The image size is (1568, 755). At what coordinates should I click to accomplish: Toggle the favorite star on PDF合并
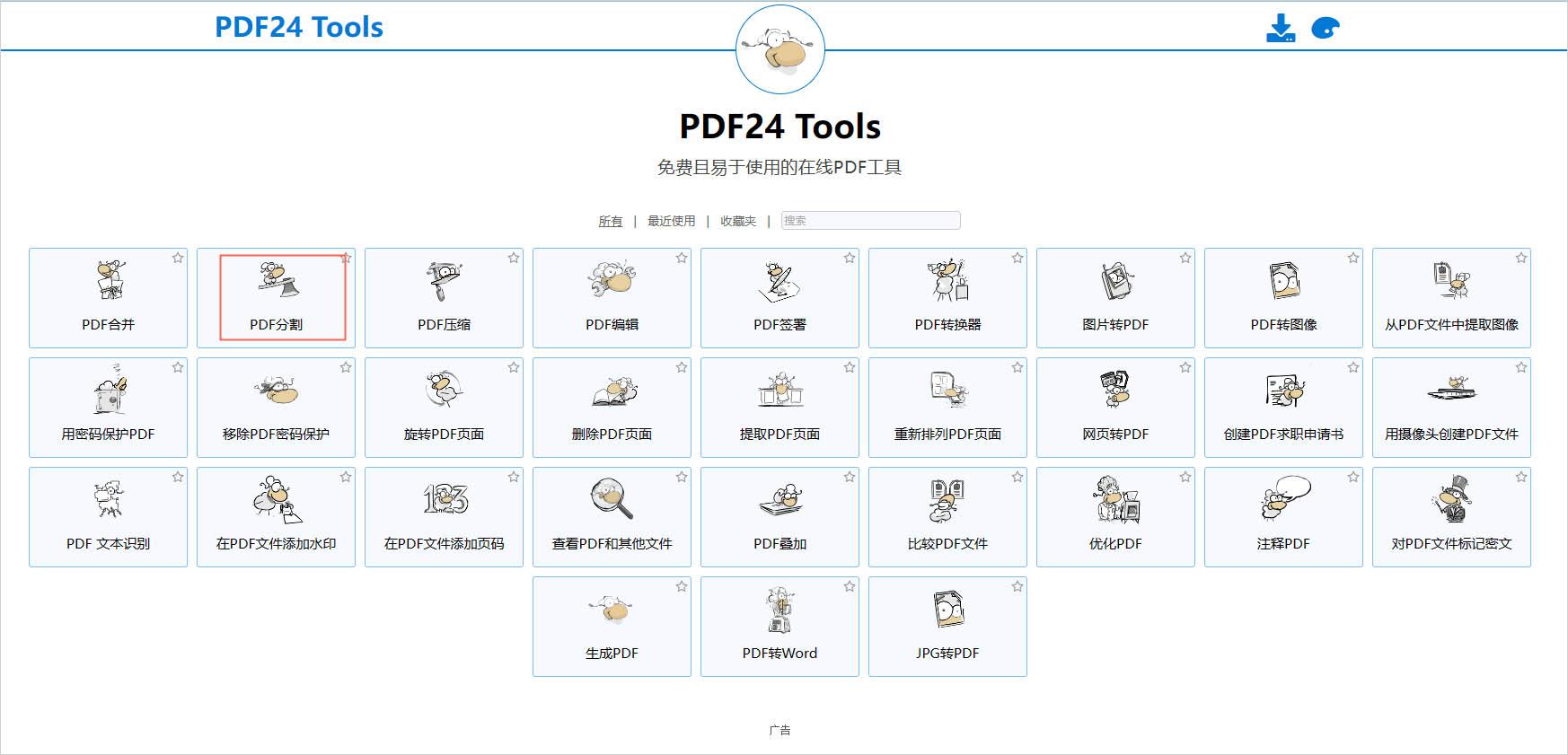click(178, 258)
